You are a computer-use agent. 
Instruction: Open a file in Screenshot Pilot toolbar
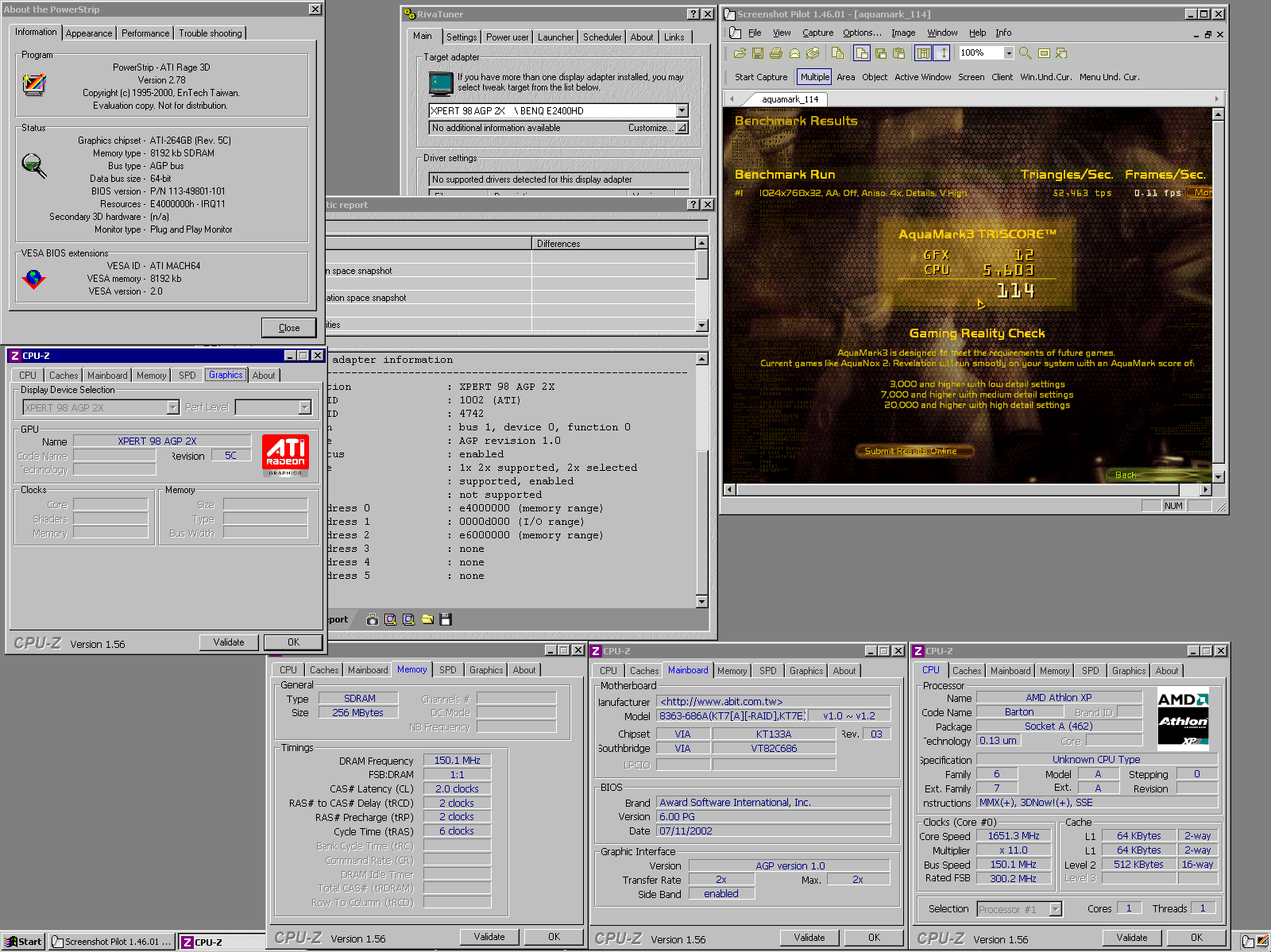pos(740,53)
